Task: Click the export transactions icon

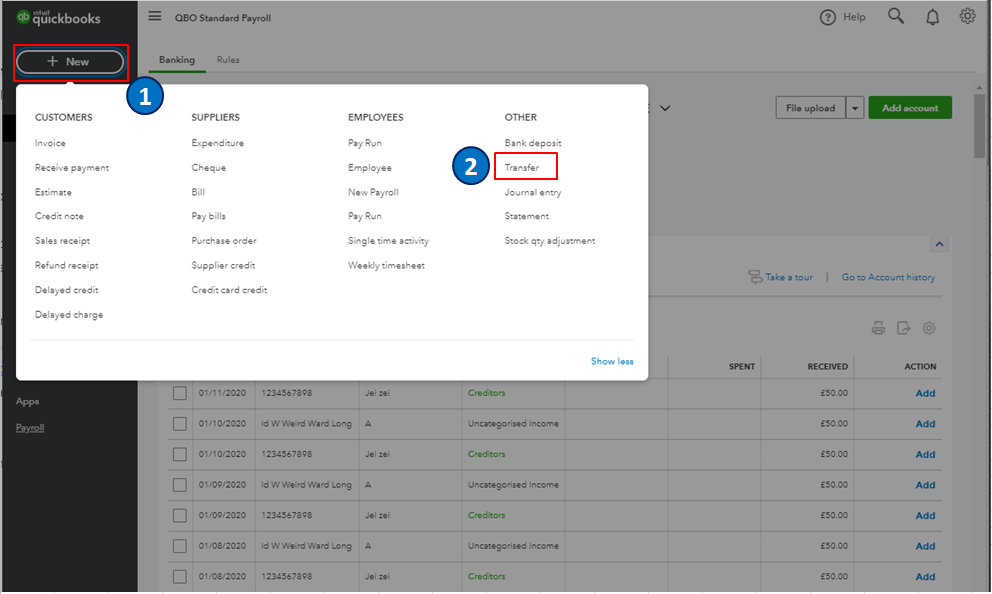Action: 903,328
